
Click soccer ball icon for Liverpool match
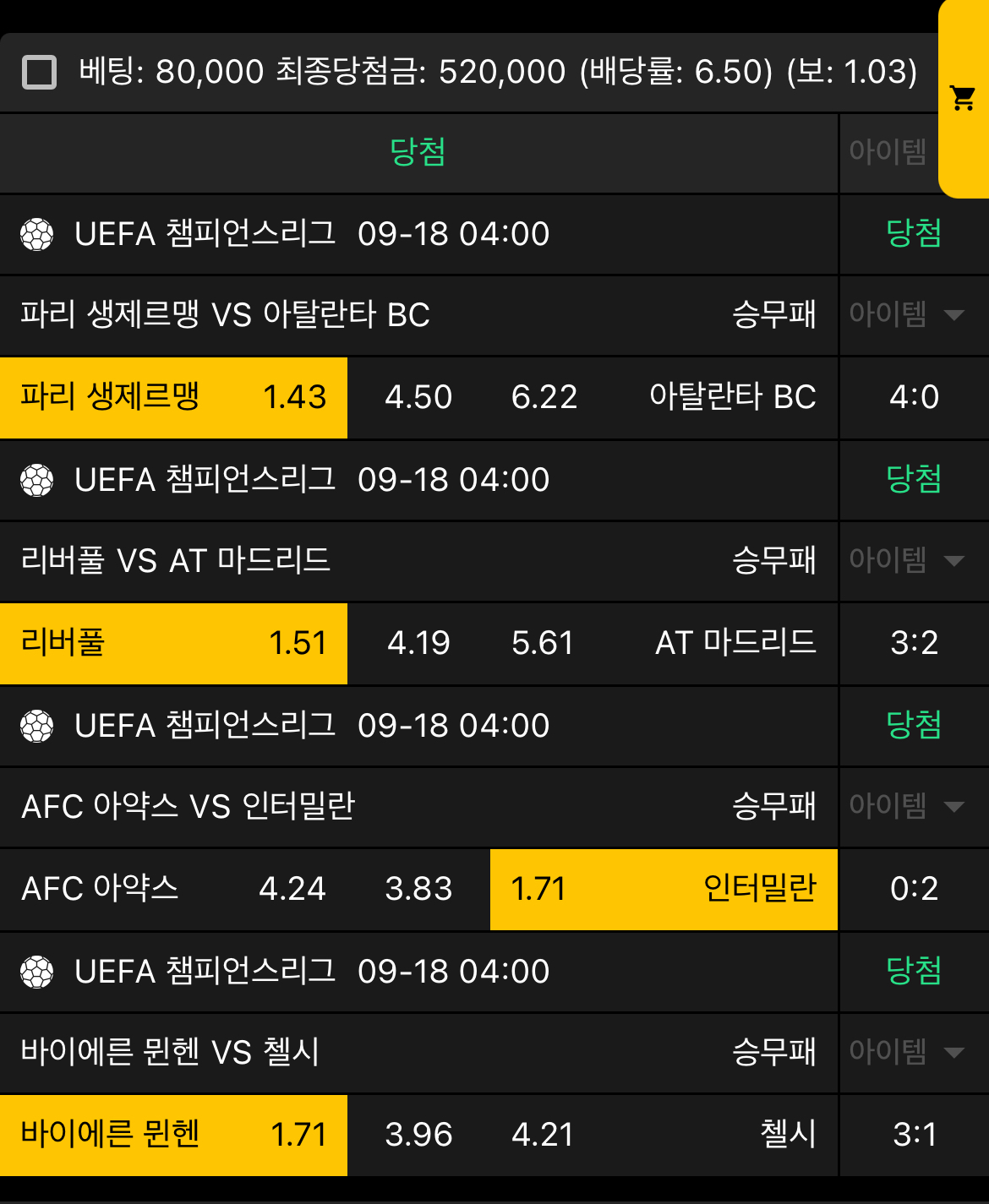tap(37, 480)
